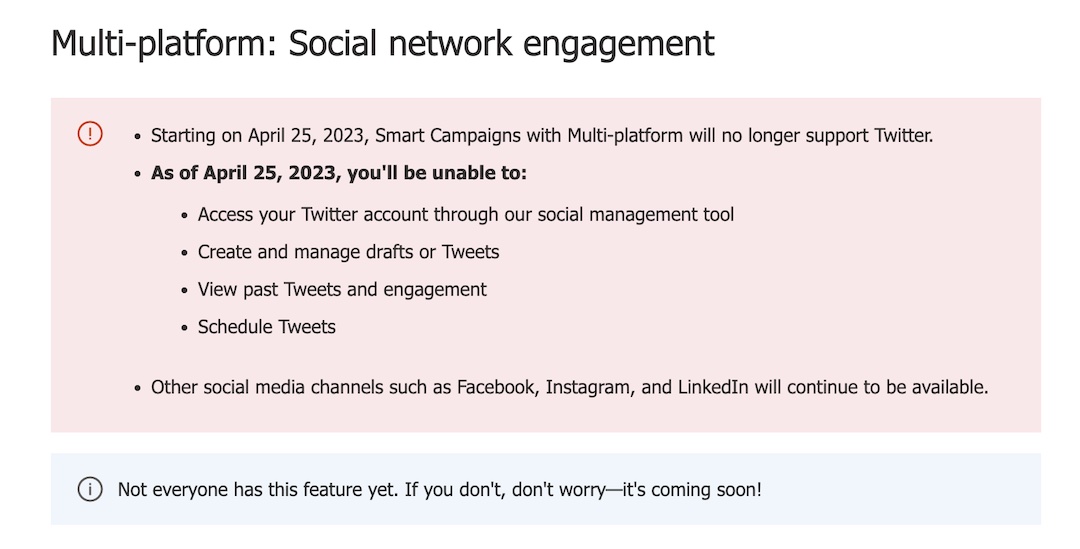
Task: Click the Other social media channels sentence
Action: tap(570, 387)
